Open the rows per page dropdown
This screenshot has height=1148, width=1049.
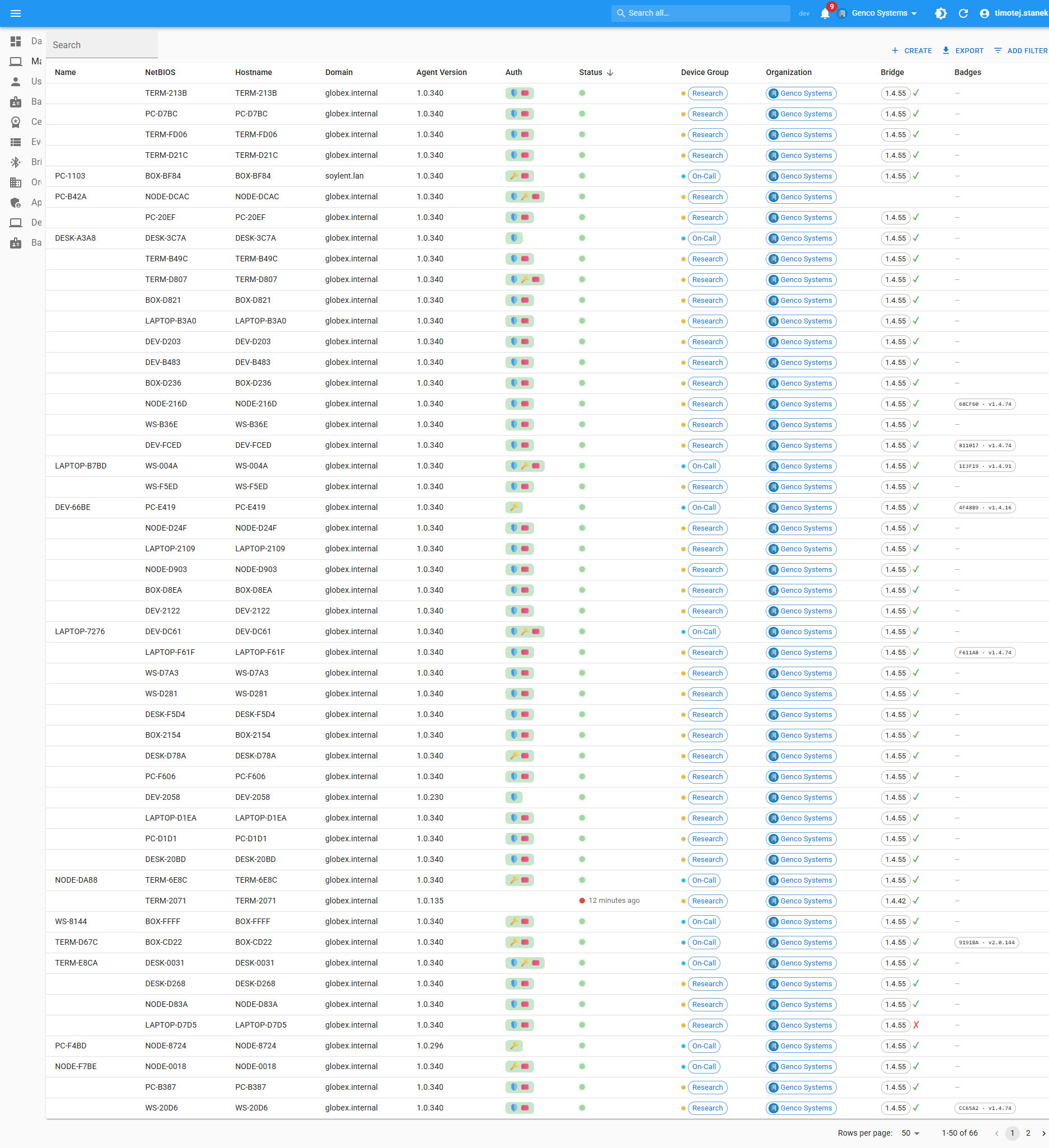pyautogui.click(x=911, y=1133)
